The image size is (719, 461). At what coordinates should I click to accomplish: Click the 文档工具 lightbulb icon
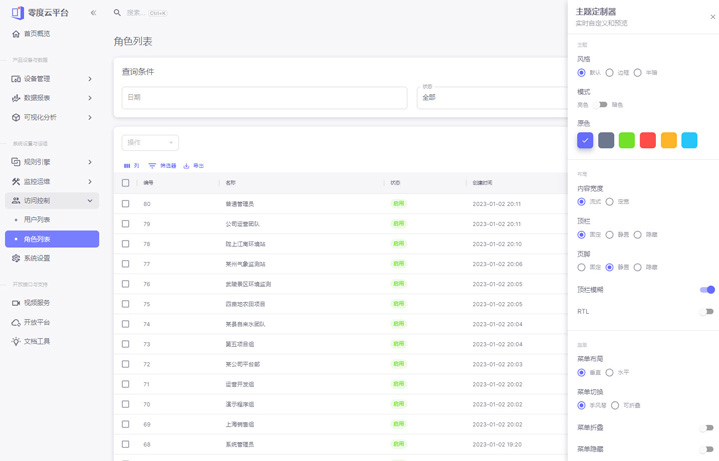(x=16, y=341)
